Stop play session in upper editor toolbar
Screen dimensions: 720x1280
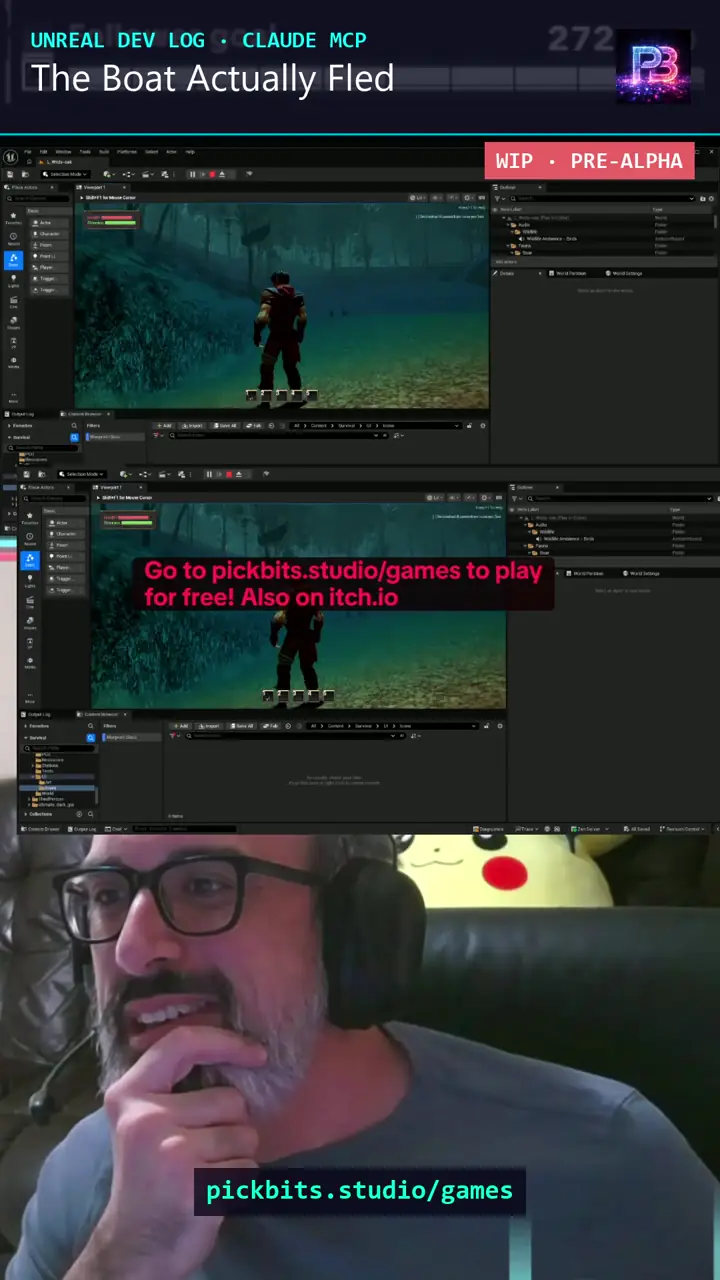pos(212,174)
